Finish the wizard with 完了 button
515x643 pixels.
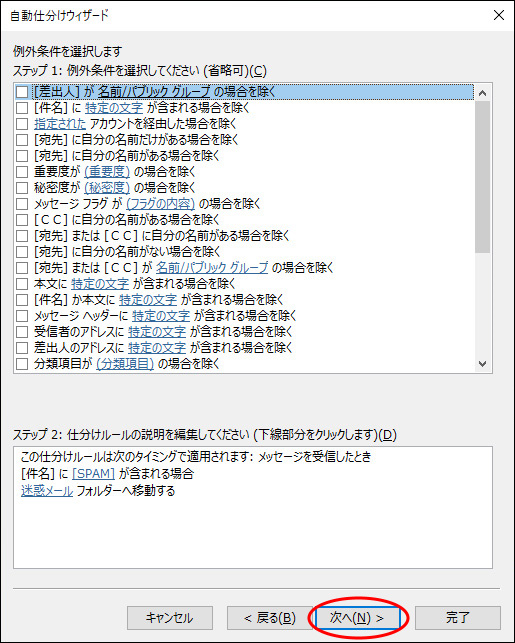click(x=458, y=618)
